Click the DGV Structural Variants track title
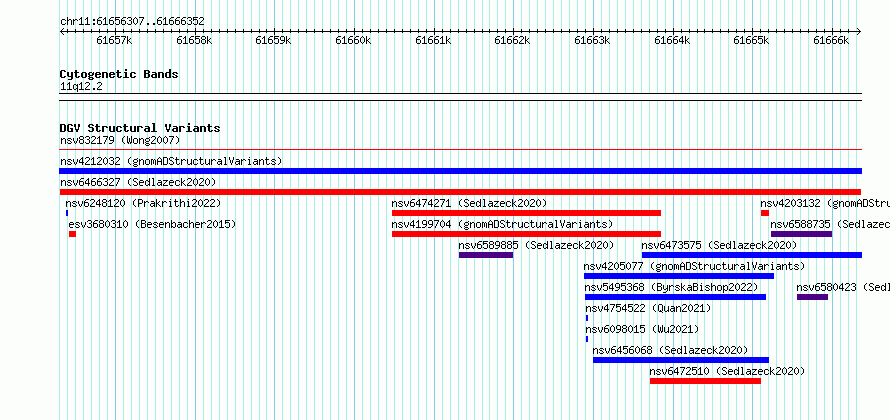The image size is (890, 420). point(140,128)
